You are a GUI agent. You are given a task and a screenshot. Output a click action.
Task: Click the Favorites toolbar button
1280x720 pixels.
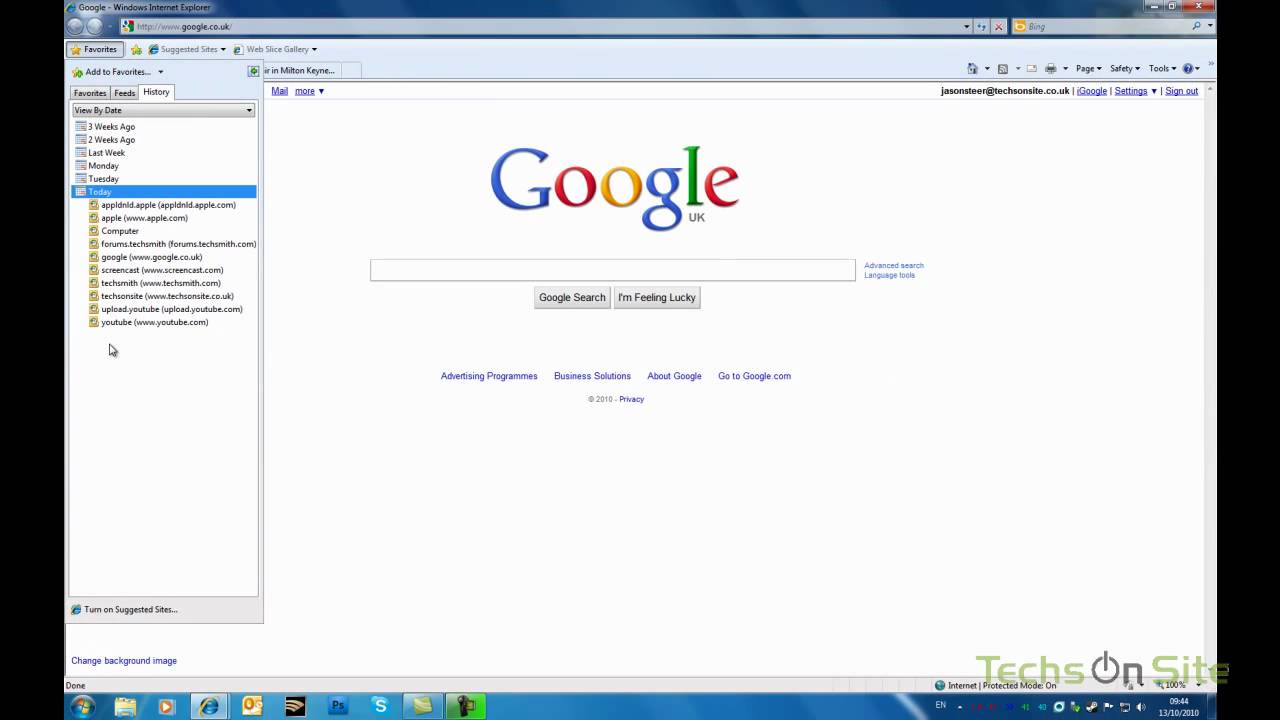(x=95, y=49)
